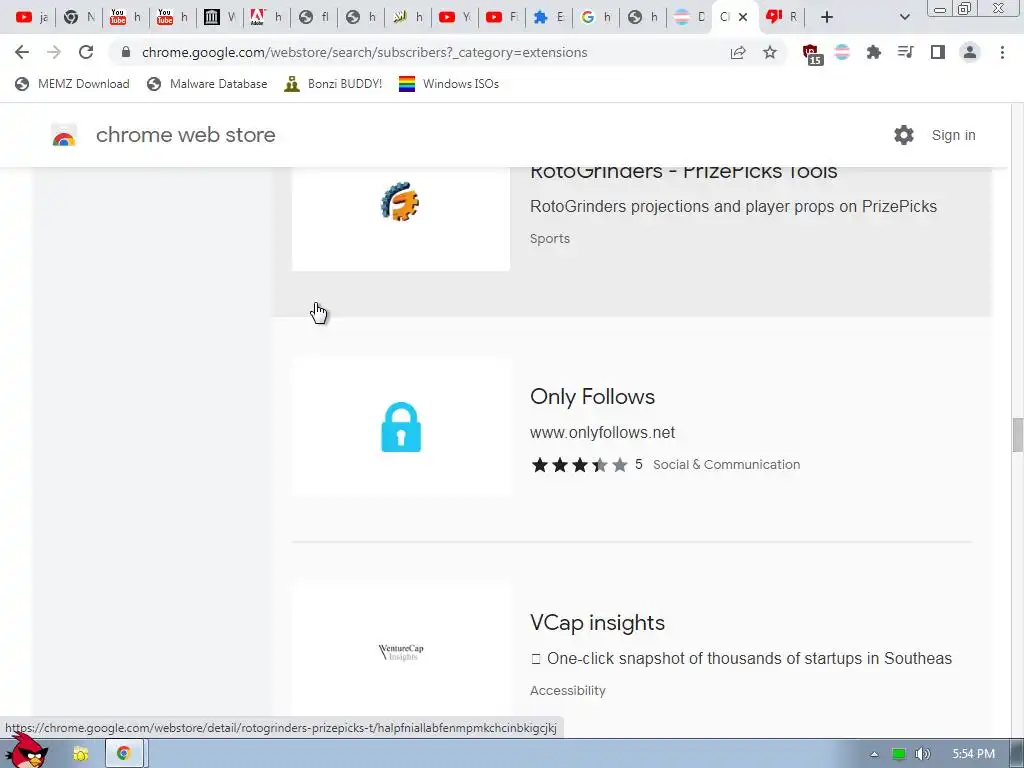Image resolution: width=1024 pixels, height=768 pixels.
Task: Click the address bar URL
Action: point(364,52)
